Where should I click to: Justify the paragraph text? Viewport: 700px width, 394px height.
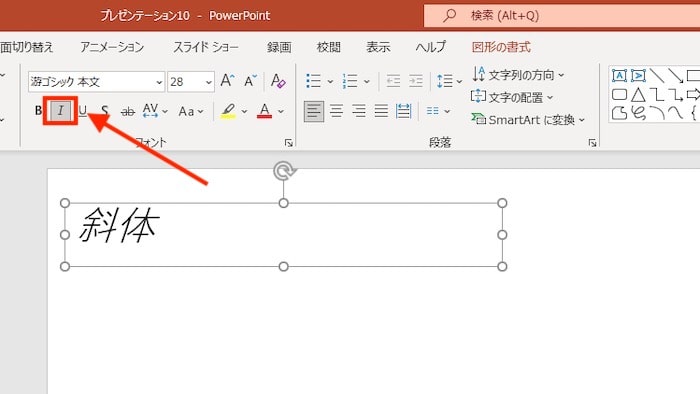381,111
